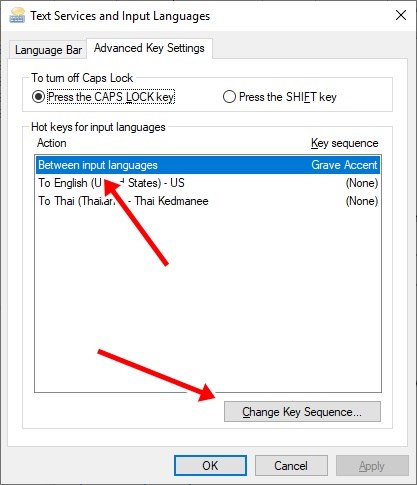Click (None) next to Thai Kedmanee
417x485 pixels.
click(x=362, y=201)
